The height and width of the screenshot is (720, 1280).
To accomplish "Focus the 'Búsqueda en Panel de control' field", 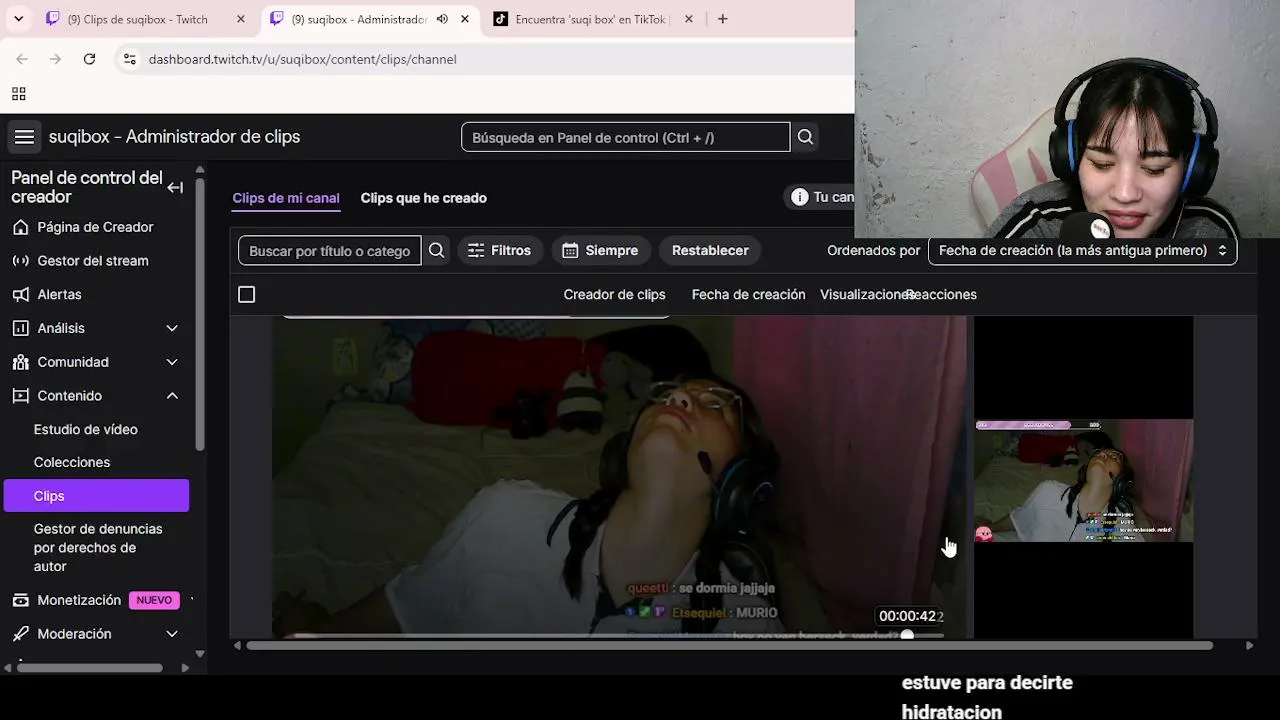I will (626, 137).
